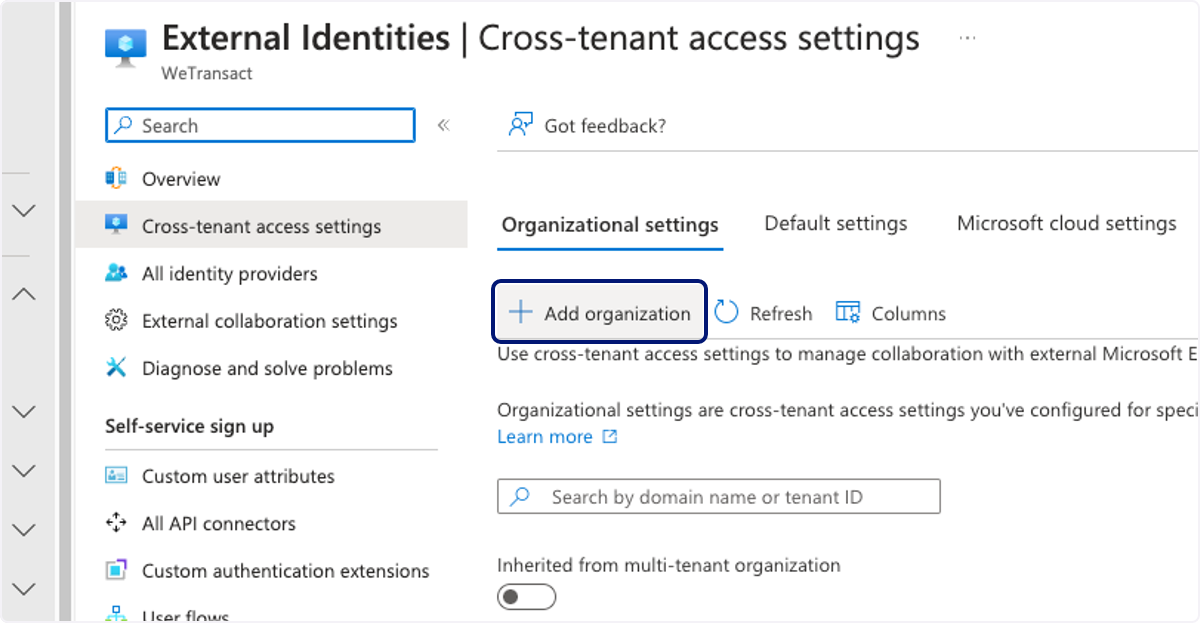
Task: Click Got feedback? link
Action: tap(605, 126)
